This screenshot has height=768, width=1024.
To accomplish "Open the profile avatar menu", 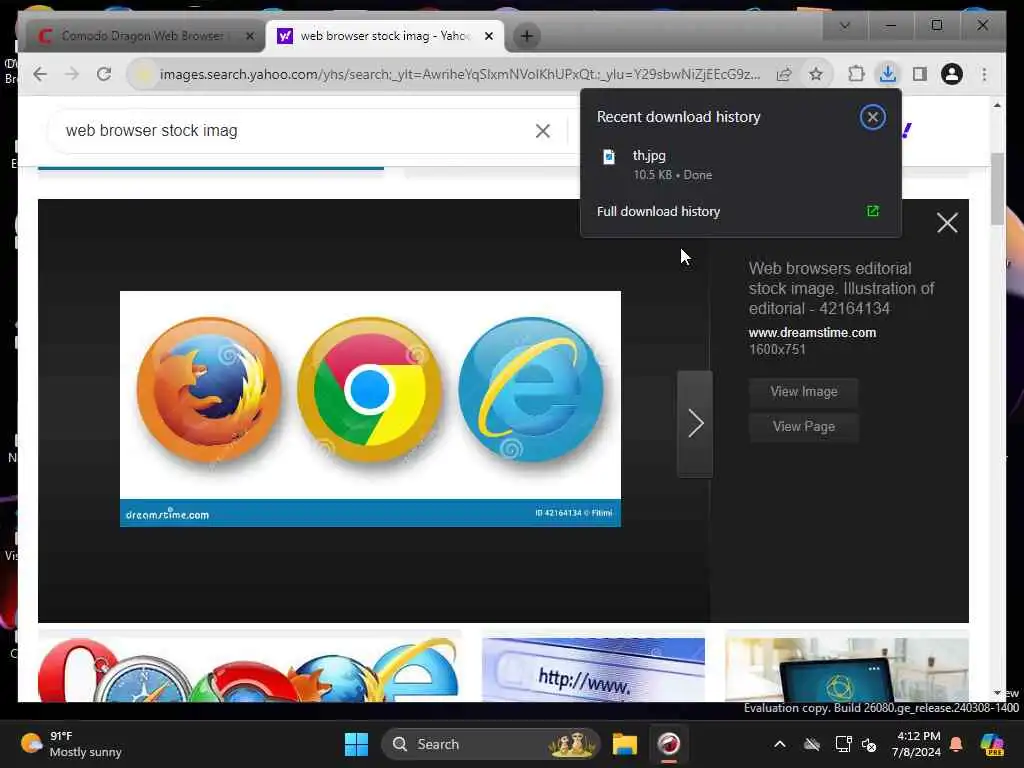I will [952, 74].
